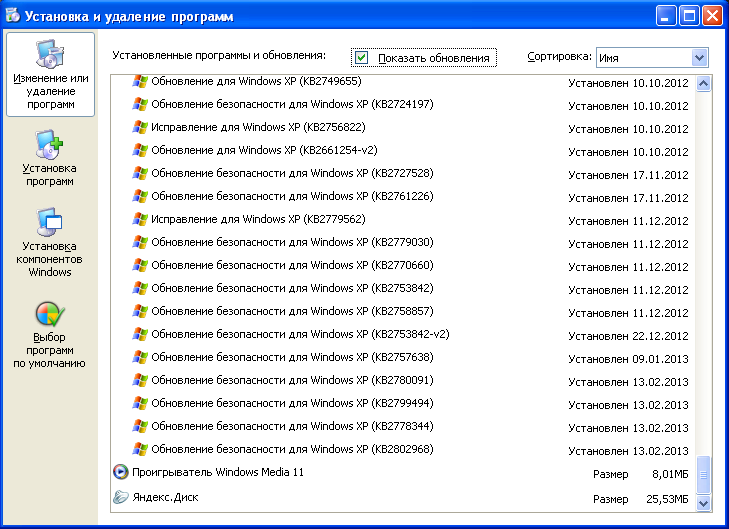Viewport: 729px width, 529px height.
Task: Maximize the Установка и удаление программ window
Action: coord(689,16)
